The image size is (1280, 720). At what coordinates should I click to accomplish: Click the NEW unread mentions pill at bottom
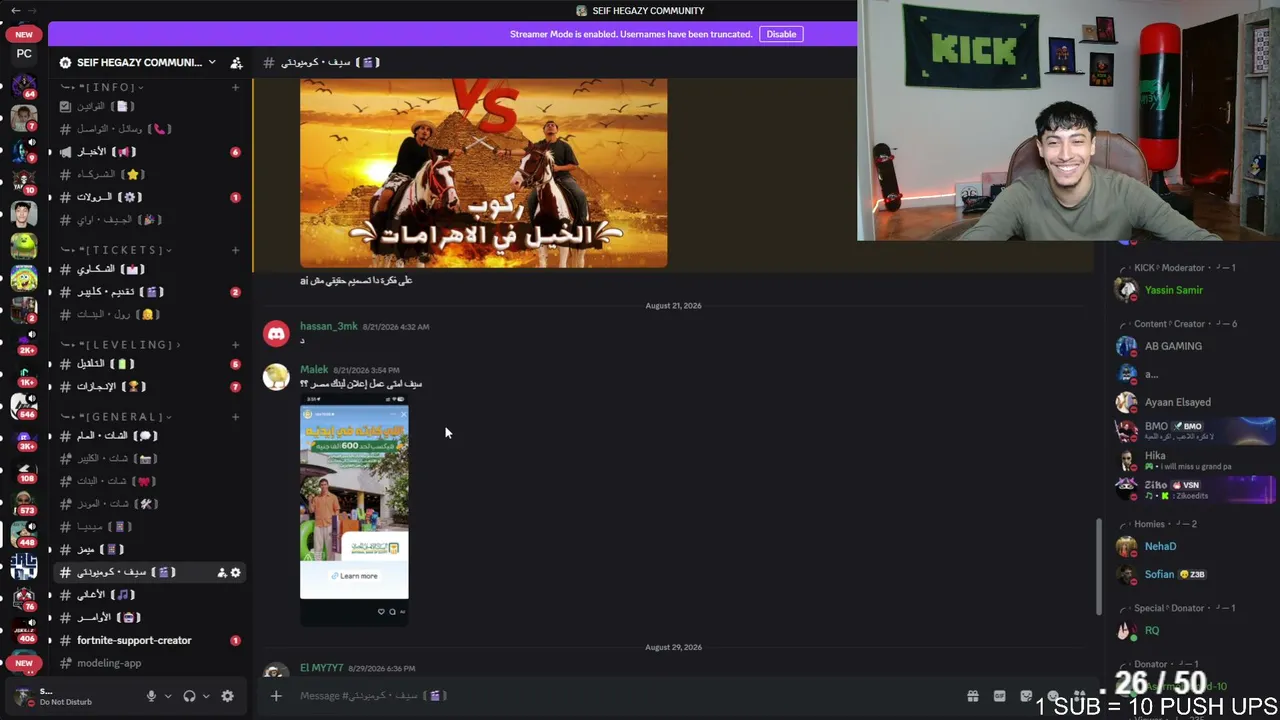(24, 663)
